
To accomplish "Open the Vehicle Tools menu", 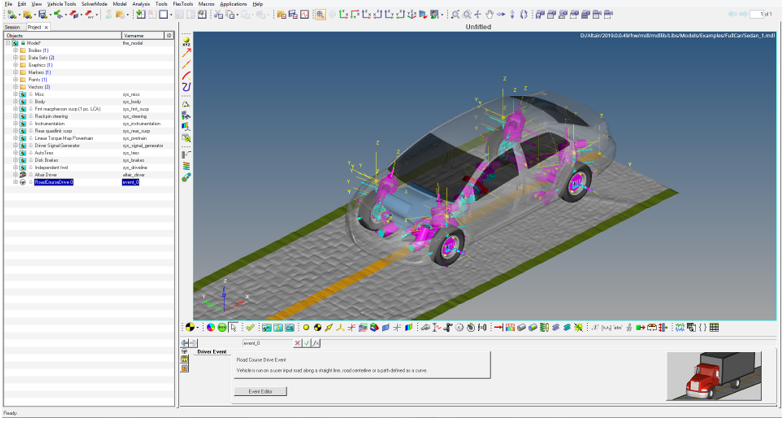I will pyautogui.click(x=61, y=4).
